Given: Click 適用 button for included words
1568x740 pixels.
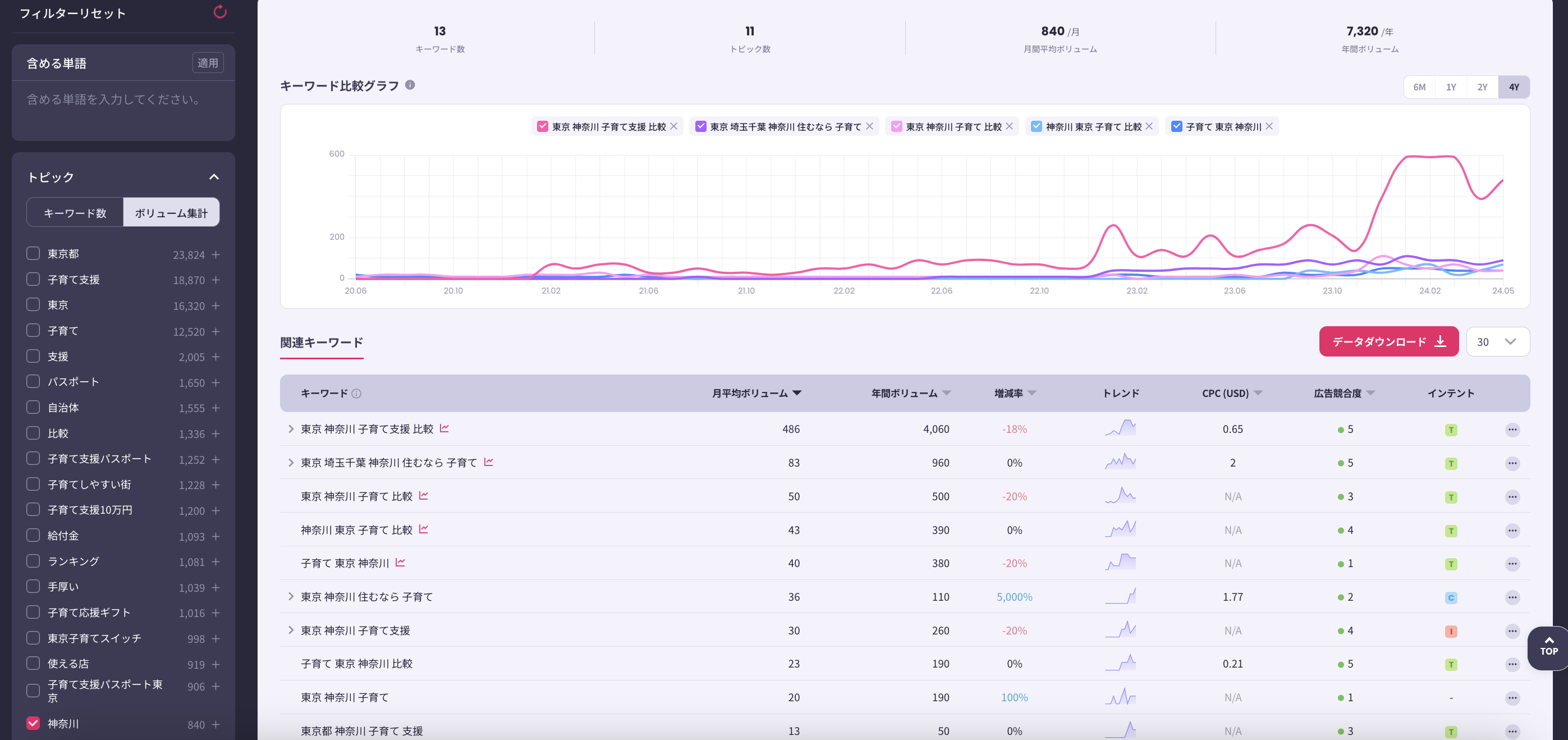Looking at the screenshot, I should (208, 63).
